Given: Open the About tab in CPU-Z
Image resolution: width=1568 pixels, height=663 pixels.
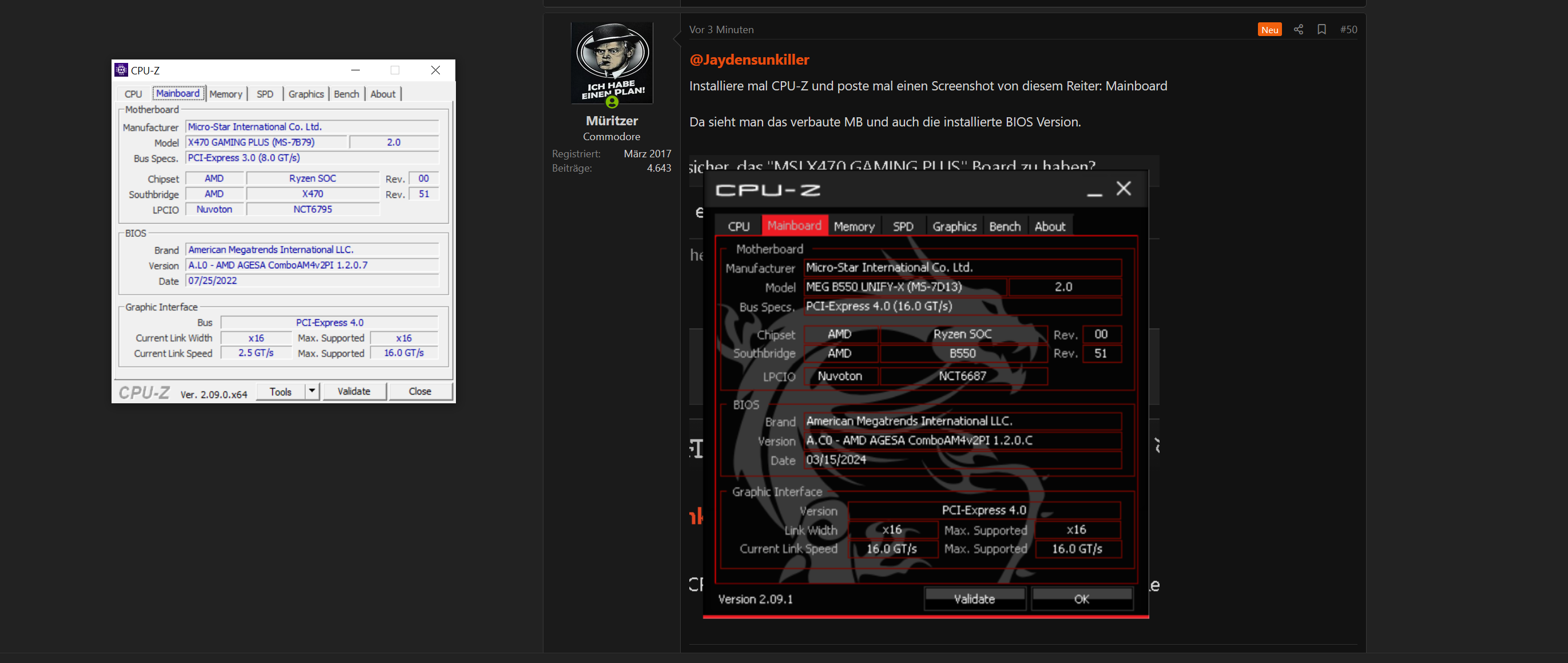Looking at the screenshot, I should click(x=383, y=94).
